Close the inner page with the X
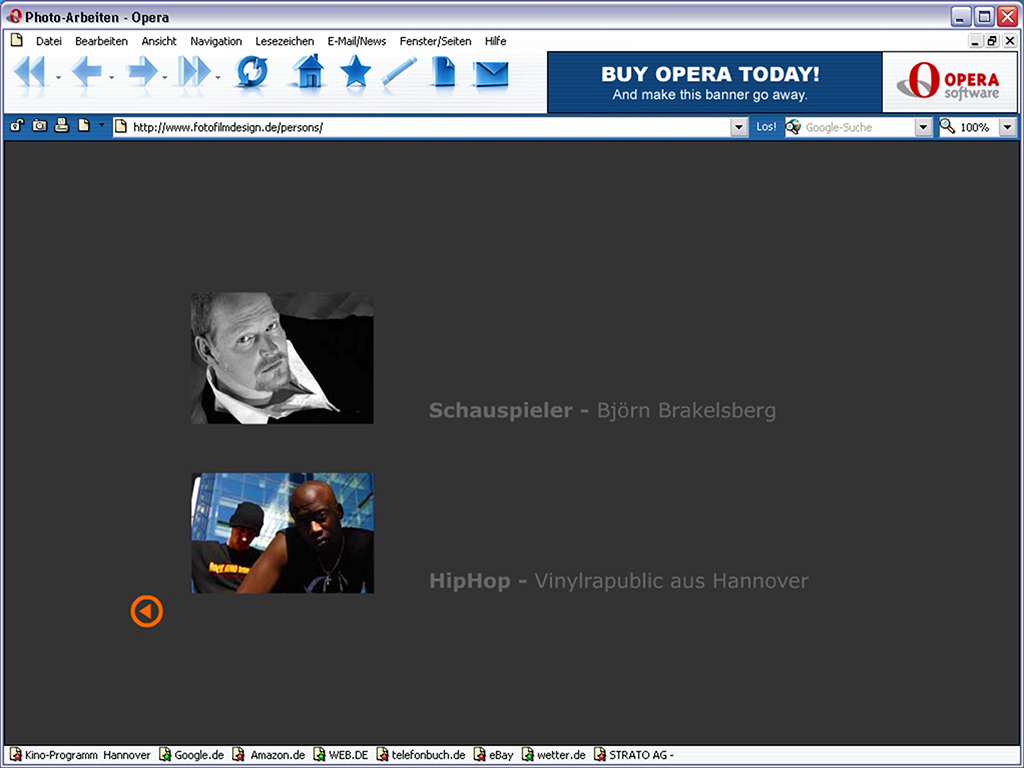Viewport: 1024px width, 768px height. click(1010, 41)
